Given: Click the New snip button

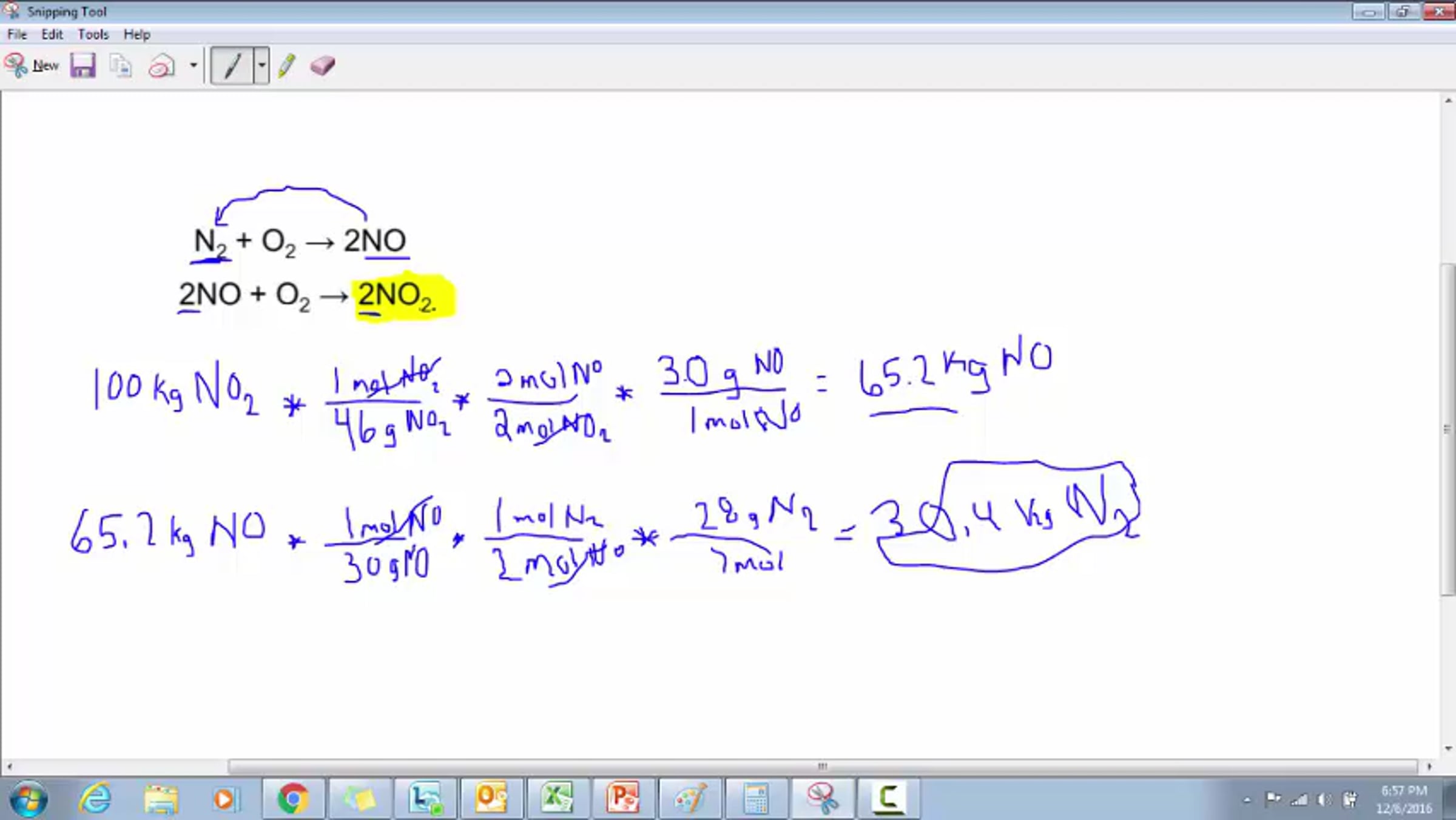Looking at the screenshot, I should (32, 66).
